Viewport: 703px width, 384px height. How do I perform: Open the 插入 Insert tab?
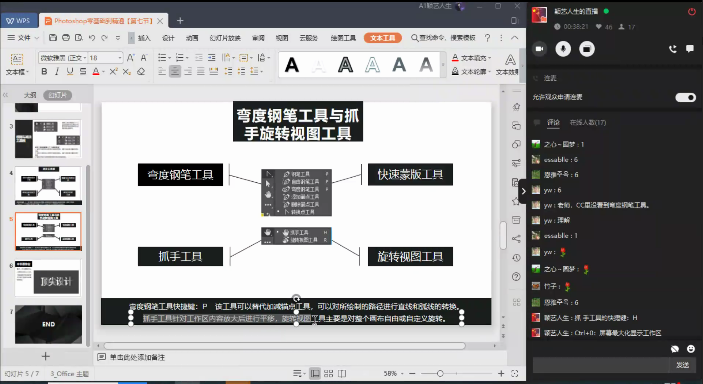144,38
